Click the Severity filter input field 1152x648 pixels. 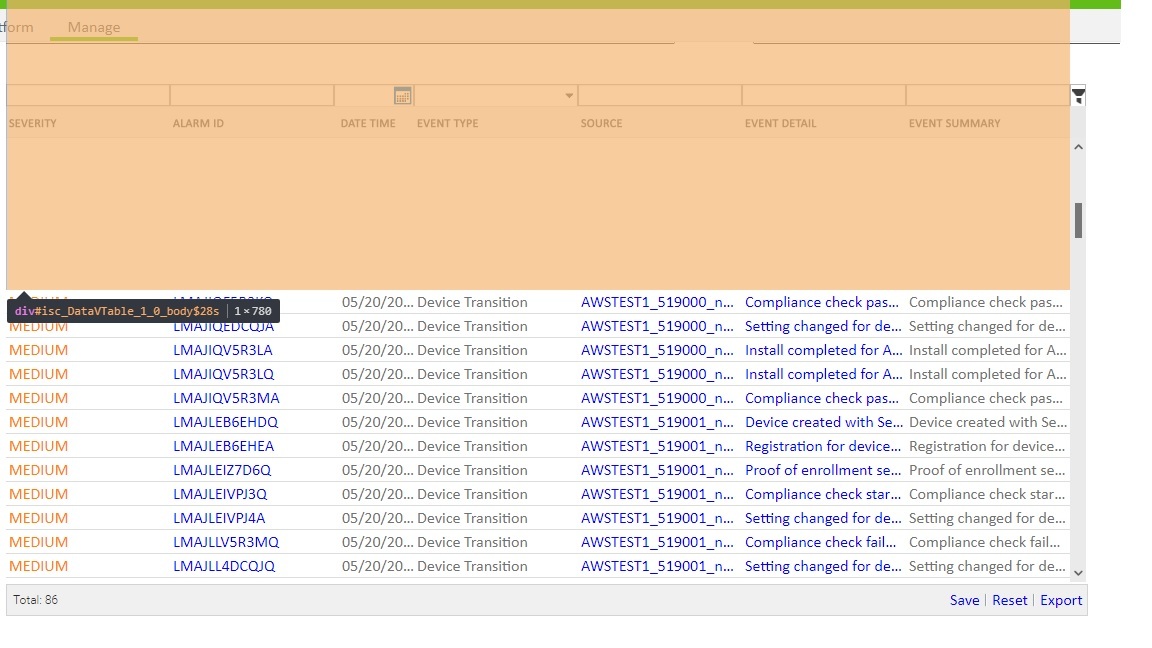(x=87, y=96)
